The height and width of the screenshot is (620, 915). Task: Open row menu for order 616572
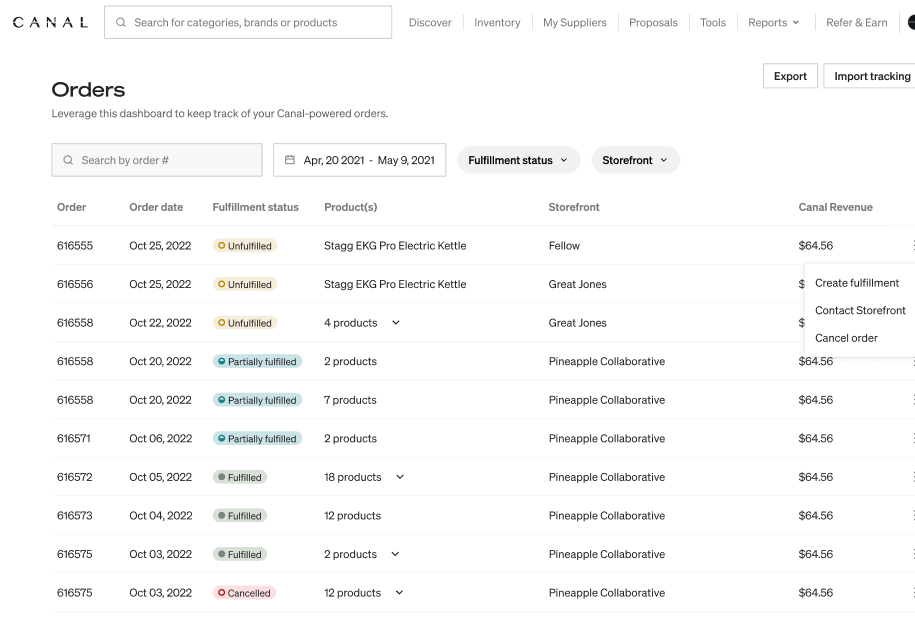(913, 477)
